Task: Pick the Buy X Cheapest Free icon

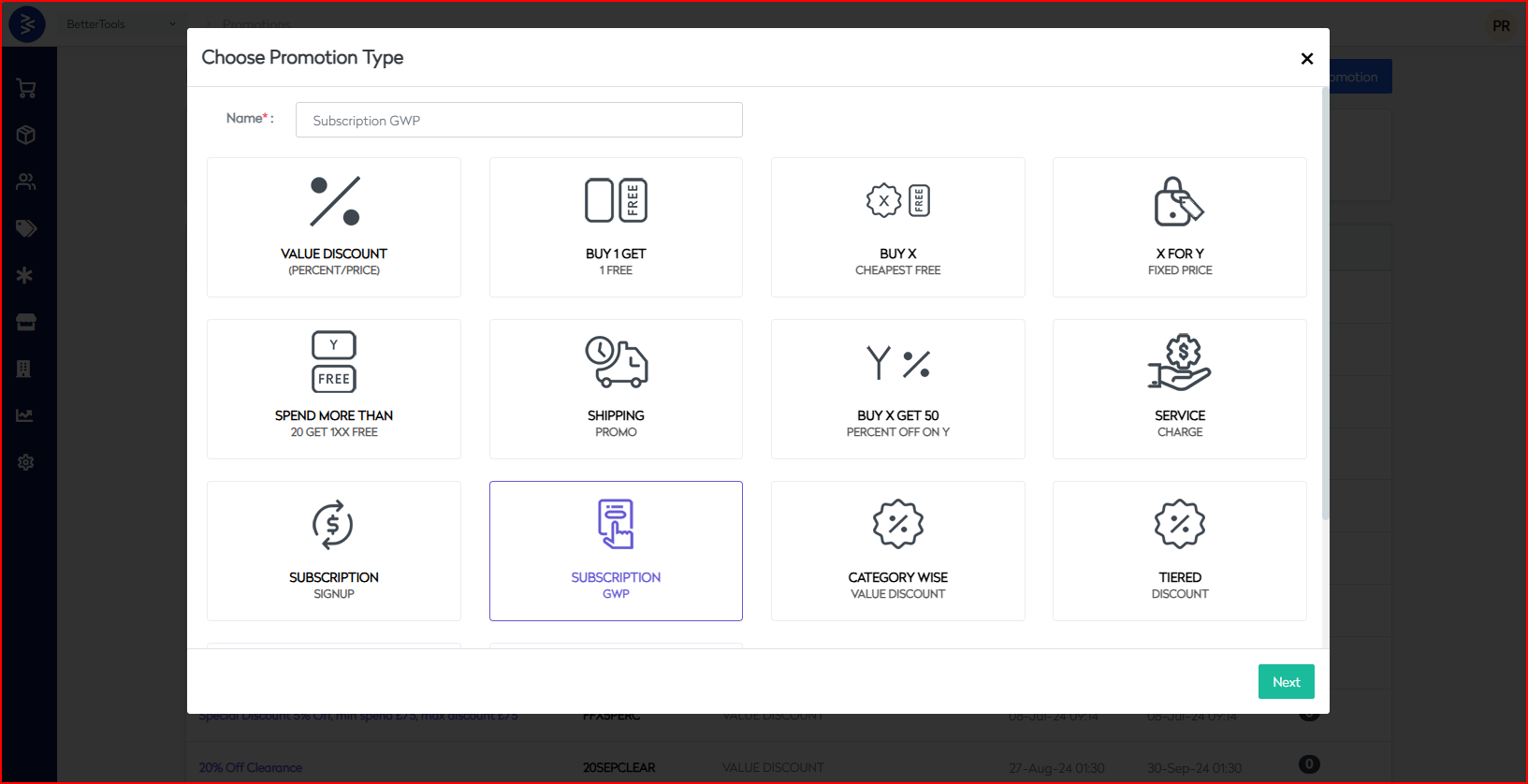Action: (897, 200)
